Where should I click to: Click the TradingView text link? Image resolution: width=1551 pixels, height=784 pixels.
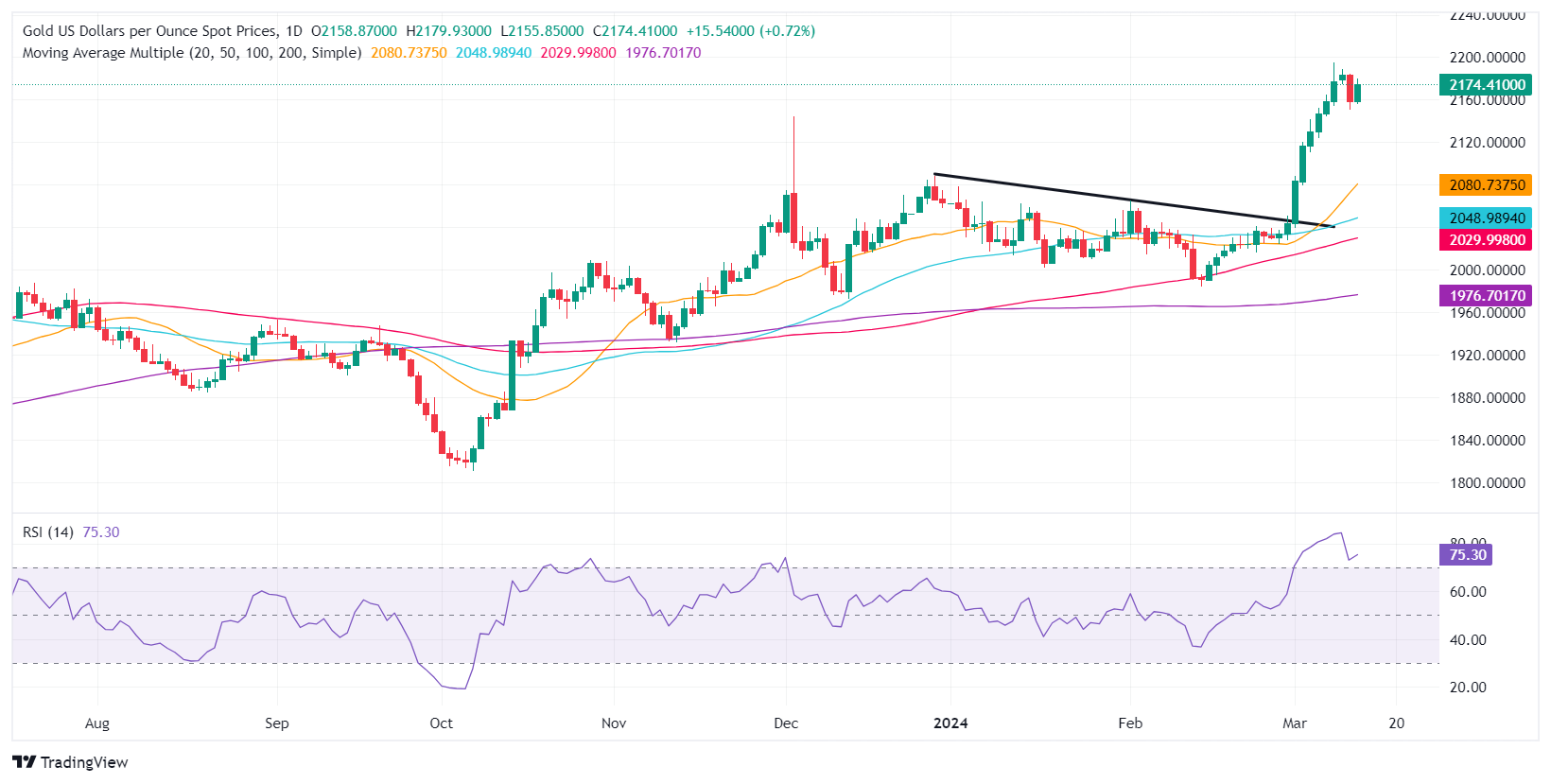(84, 762)
